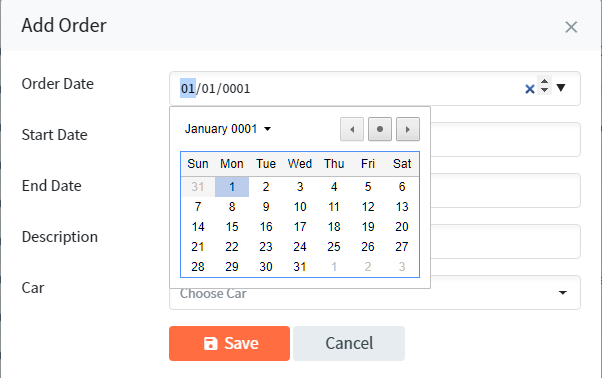The image size is (602, 378).
Task: Increment date using spinner up arrow
Action: pyautogui.click(x=544, y=81)
